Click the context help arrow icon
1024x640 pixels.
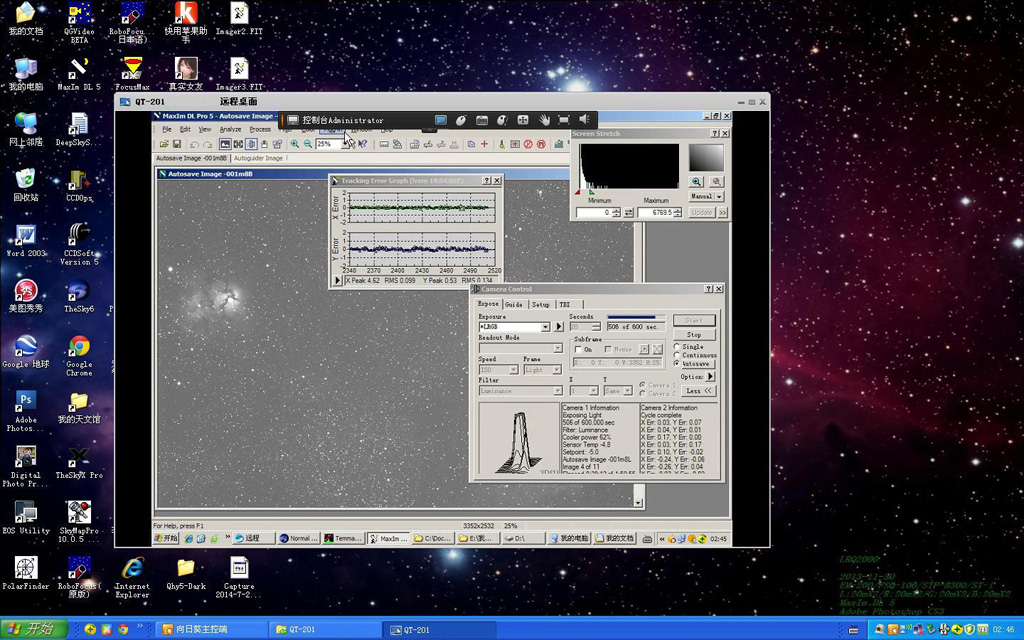tap(363, 144)
